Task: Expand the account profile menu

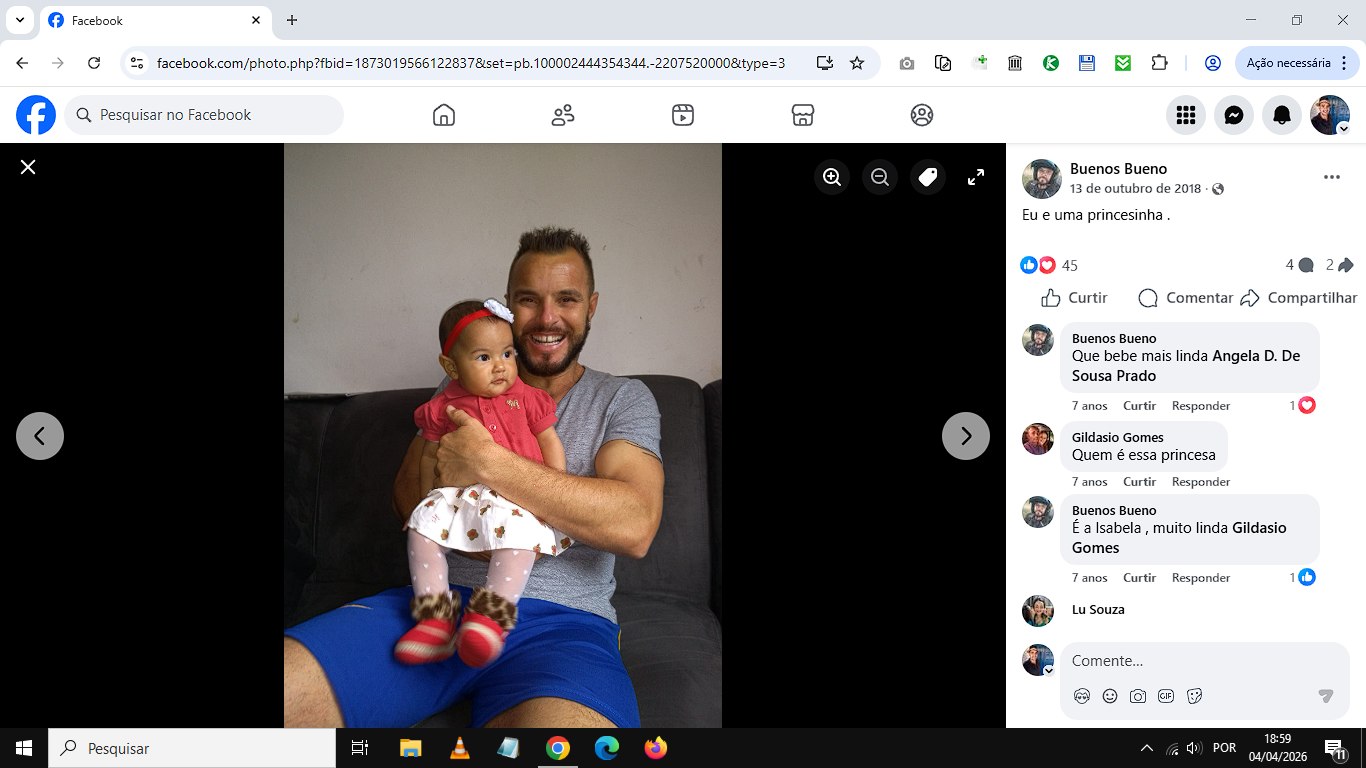Action: pos(1330,115)
